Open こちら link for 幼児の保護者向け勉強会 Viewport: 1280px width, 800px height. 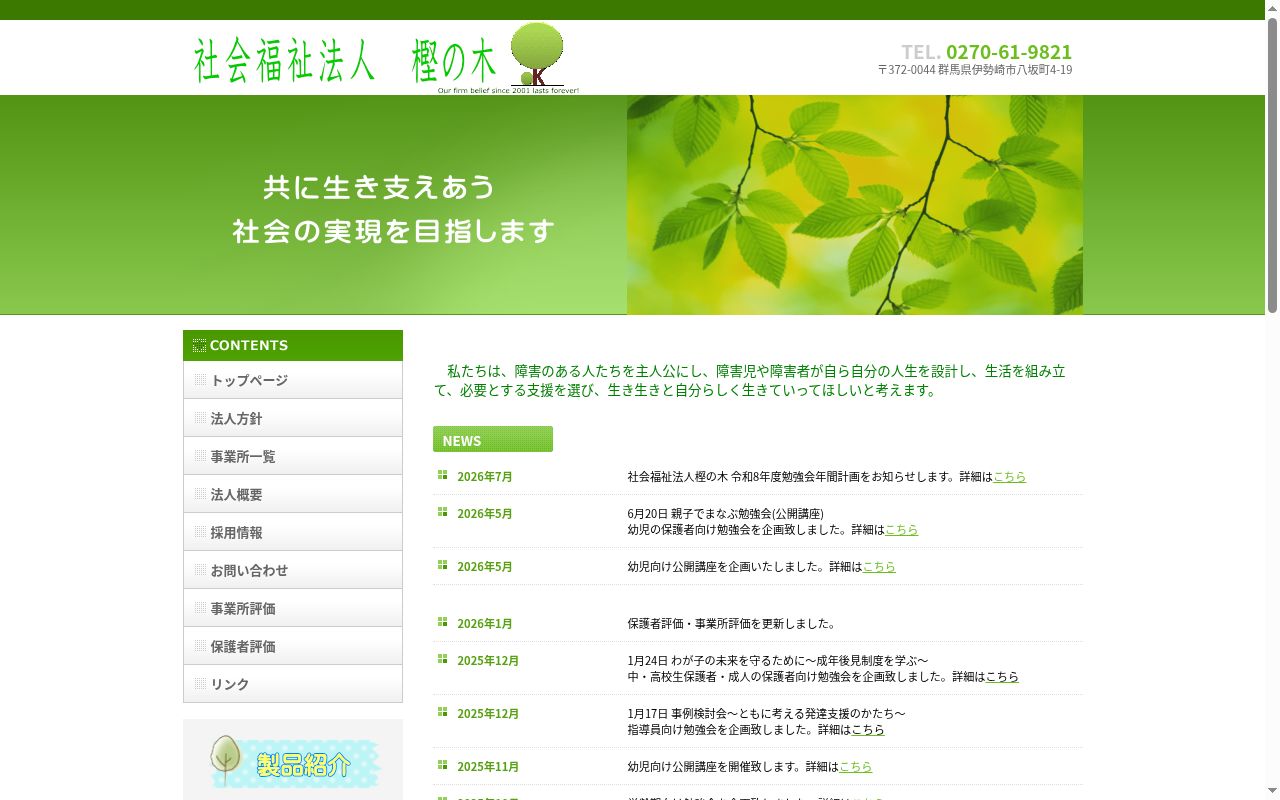901,530
